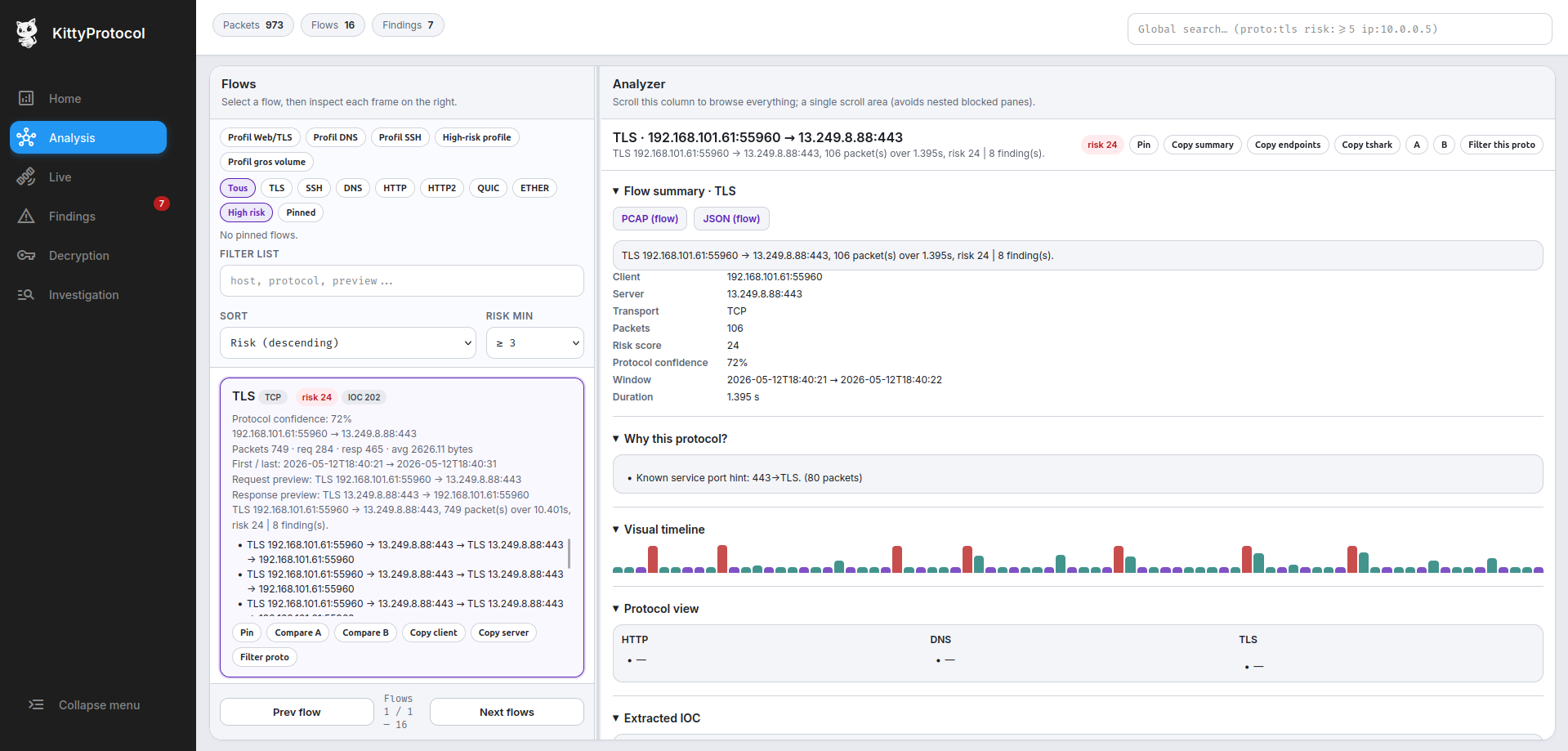The width and height of the screenshot is (1568, 751).
Task: Click Copy server on flow card
Action: pos(503,633)
